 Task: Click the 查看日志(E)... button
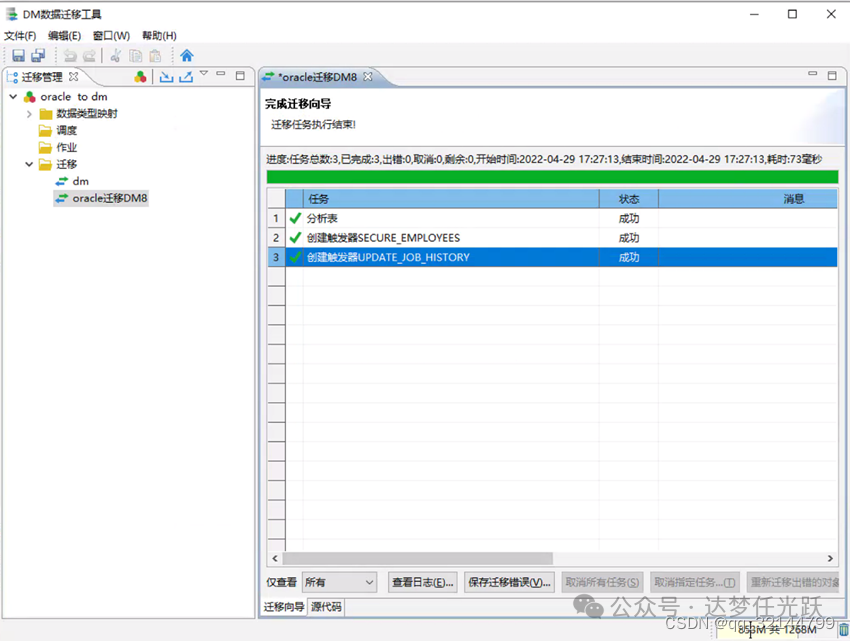click(423, 582)
